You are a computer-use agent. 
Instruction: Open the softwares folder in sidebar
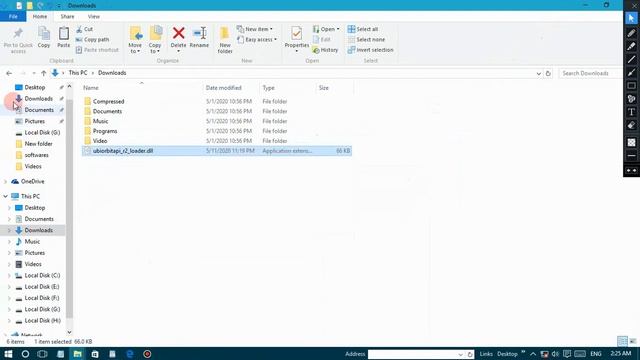click(x=36, y=155)
